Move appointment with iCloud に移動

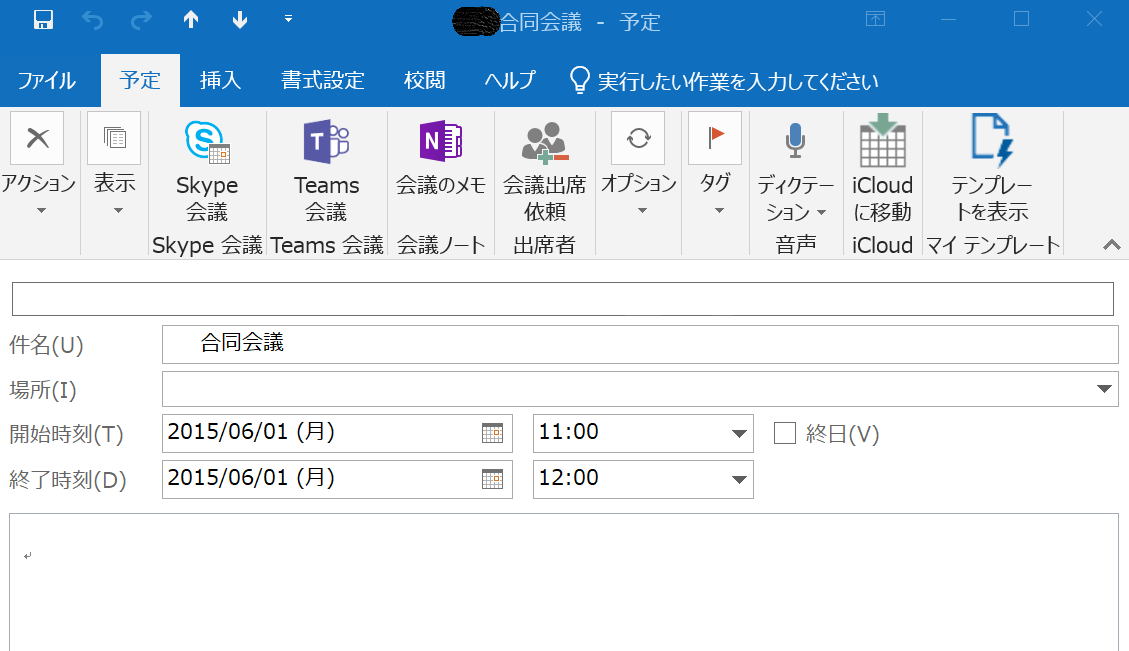pyautogui.click(x=882, y=170)
